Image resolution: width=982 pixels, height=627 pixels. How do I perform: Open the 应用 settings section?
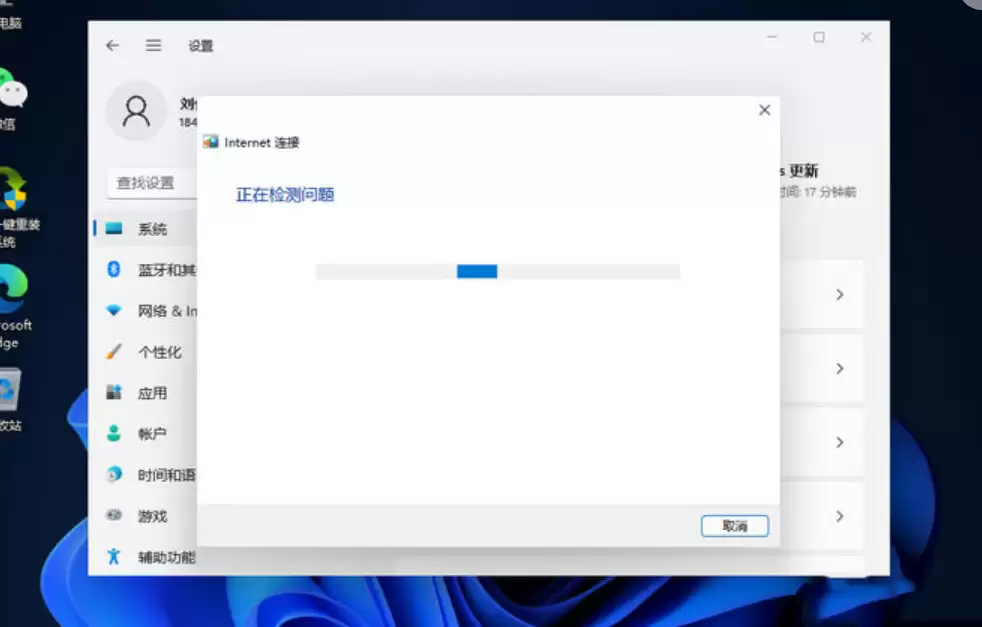(150, 393)
